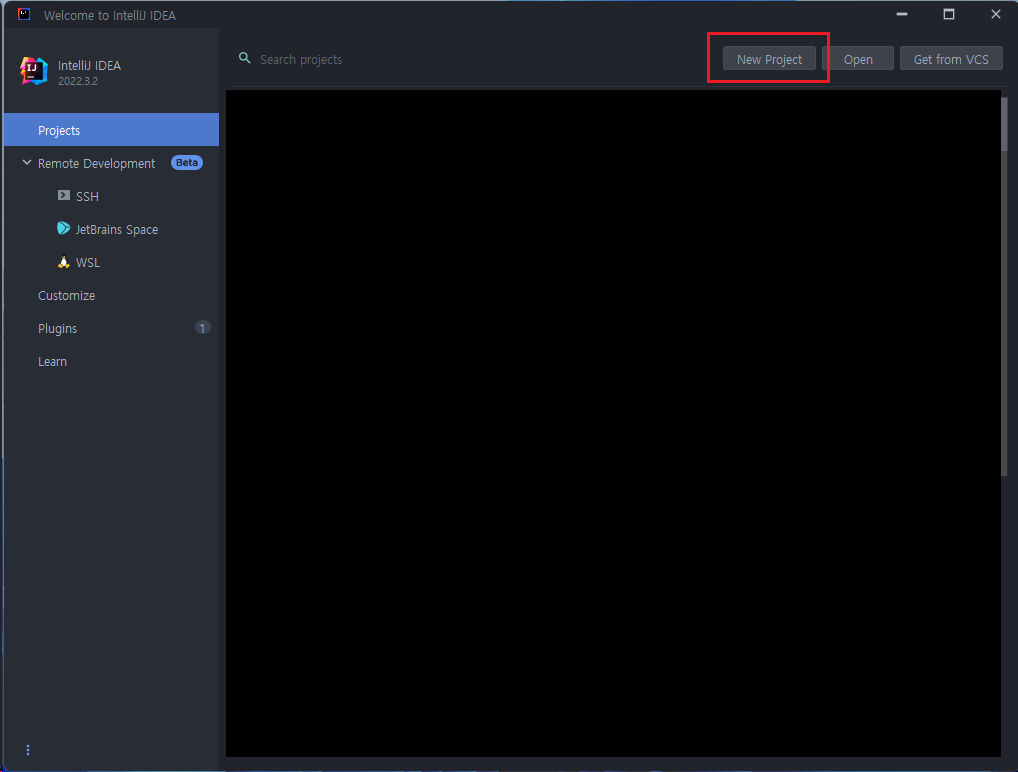Click the Beta badge
The image size is (1018, 772).
point(186,162)
